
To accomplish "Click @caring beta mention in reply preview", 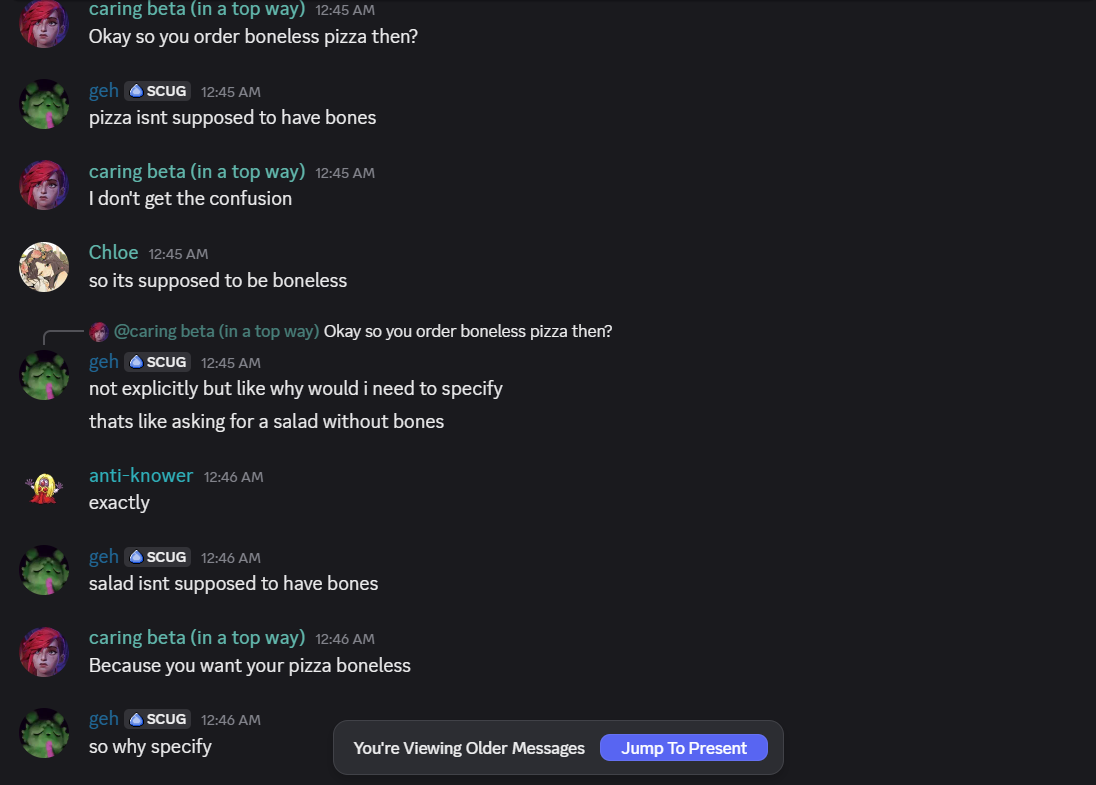I will pos(216,331).
